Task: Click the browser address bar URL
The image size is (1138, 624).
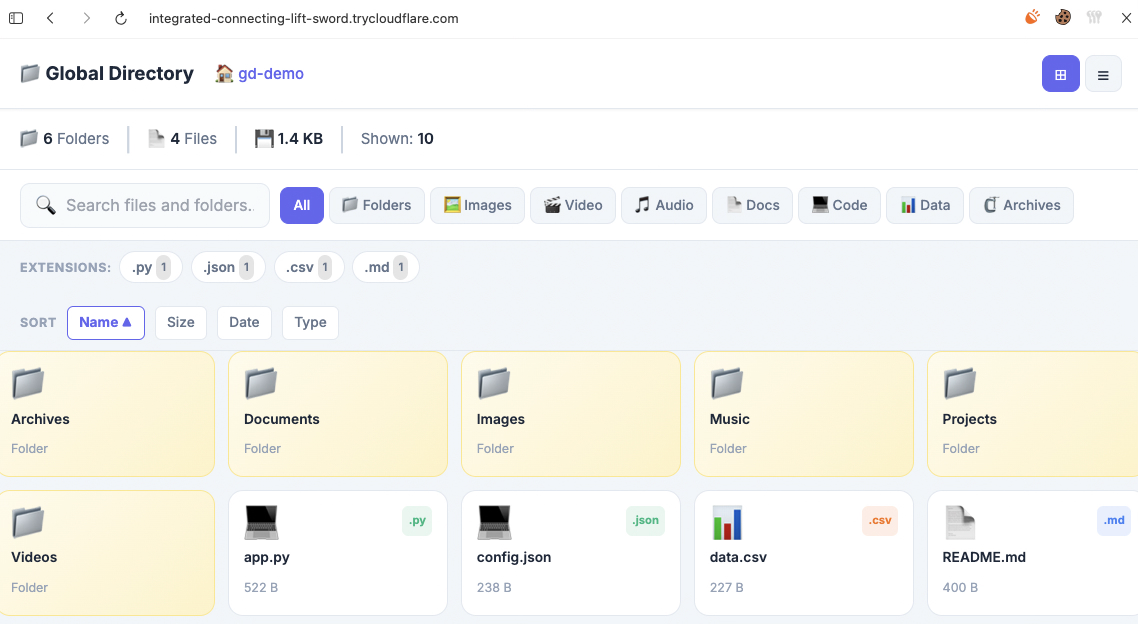Action: pos(303,19)
